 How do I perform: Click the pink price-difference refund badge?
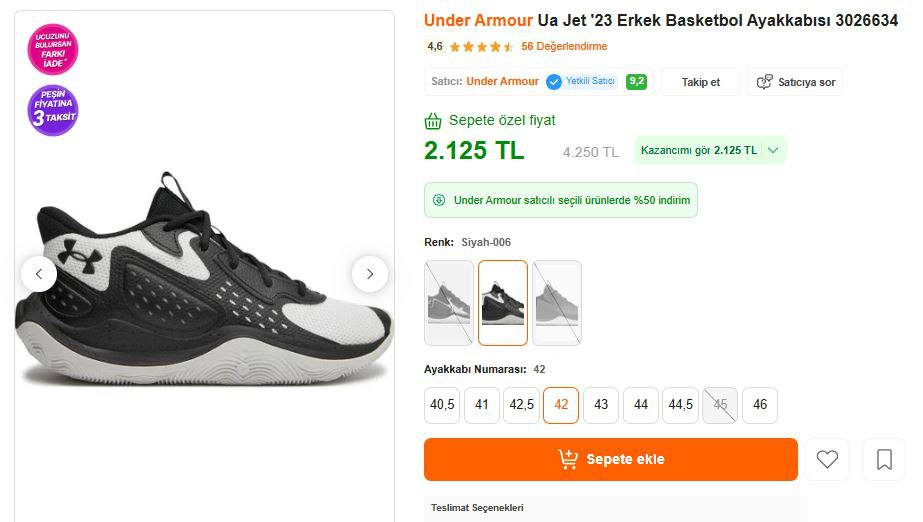tap(52, 50)
